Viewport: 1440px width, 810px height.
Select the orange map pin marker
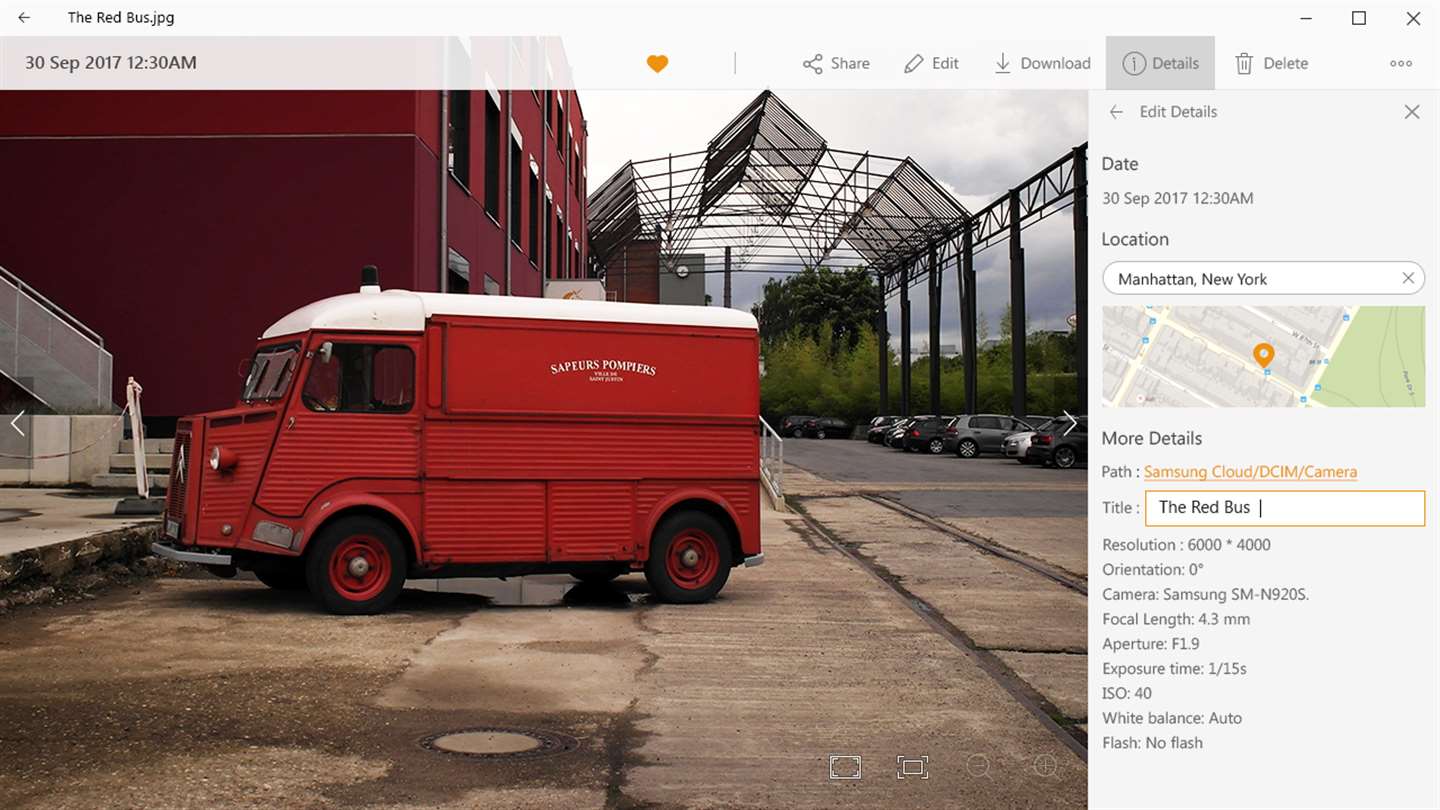click(x=1263, y=355)
